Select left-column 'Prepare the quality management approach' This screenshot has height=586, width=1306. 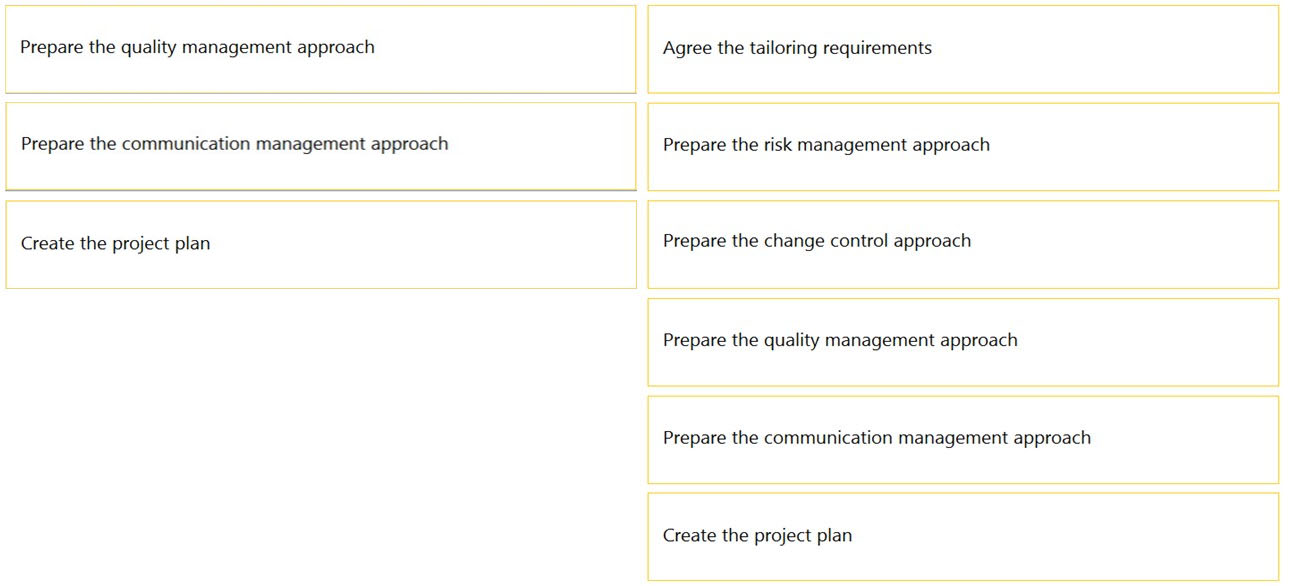pyautogui.click(x=321, y=49)
